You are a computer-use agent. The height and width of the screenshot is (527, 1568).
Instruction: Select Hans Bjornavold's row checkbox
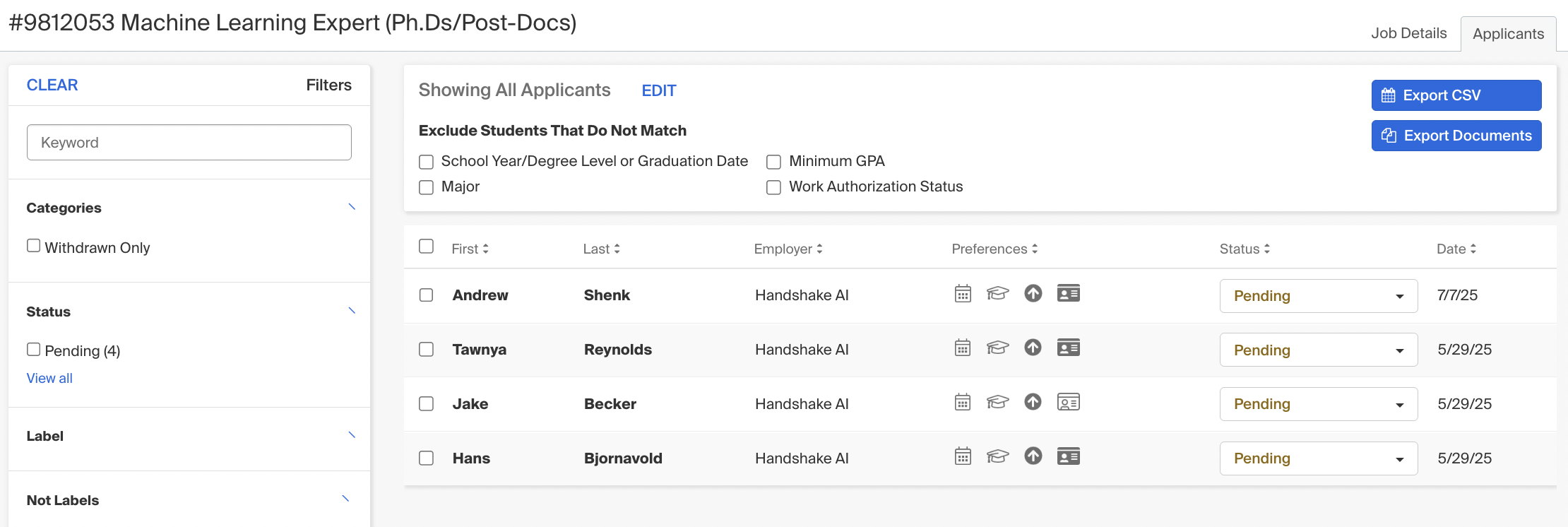click(426, 458)
